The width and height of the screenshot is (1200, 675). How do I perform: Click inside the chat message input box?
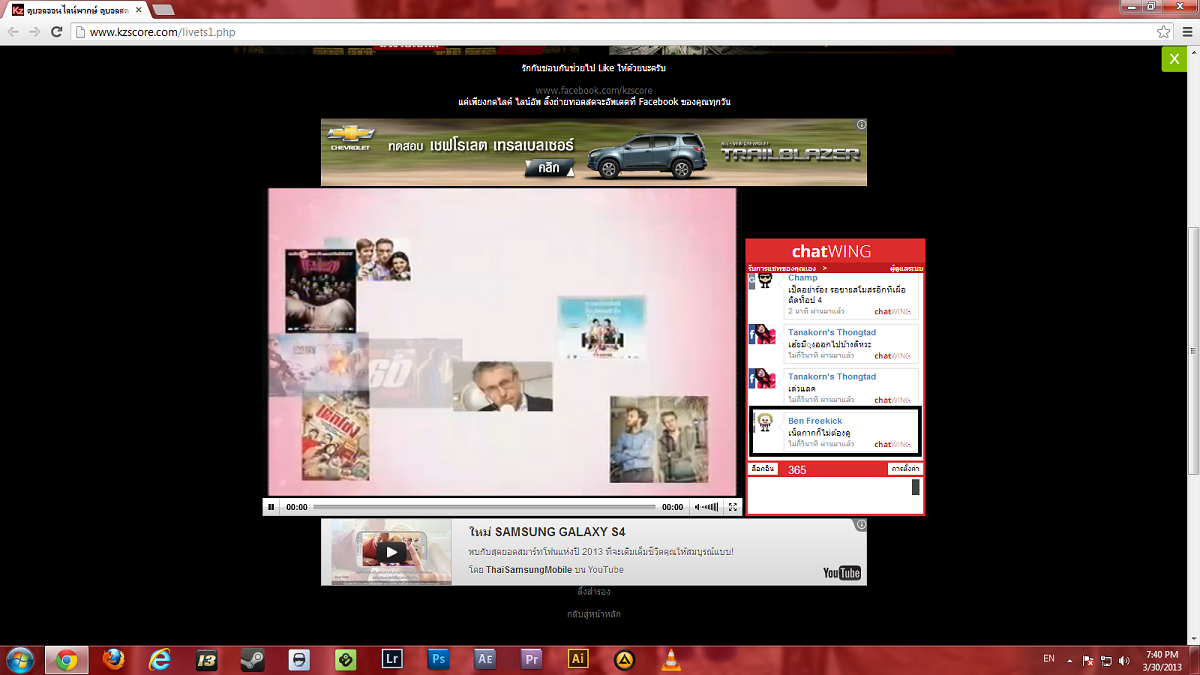click(829, 496)
